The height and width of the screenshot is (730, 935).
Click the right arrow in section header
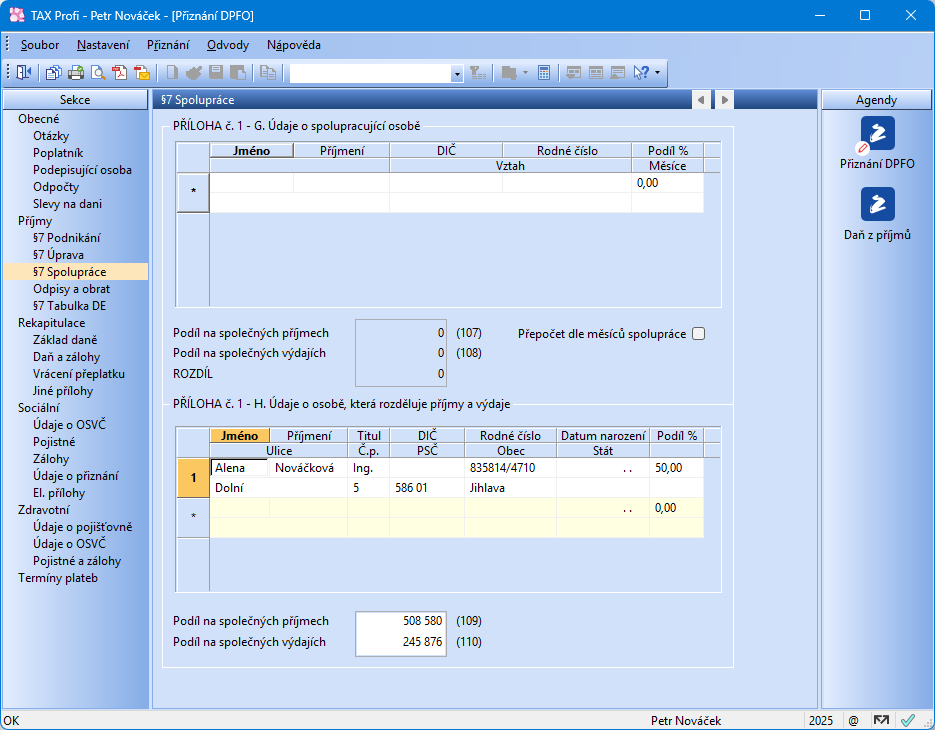point(725,100)
